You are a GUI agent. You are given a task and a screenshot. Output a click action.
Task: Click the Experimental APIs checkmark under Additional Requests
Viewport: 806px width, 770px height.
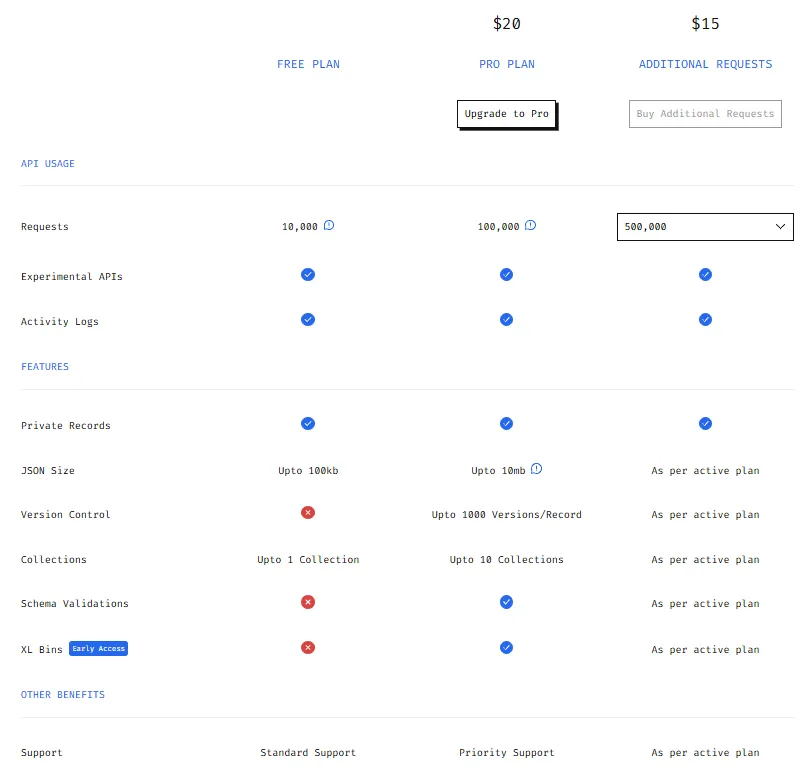[x=705, y=274]
